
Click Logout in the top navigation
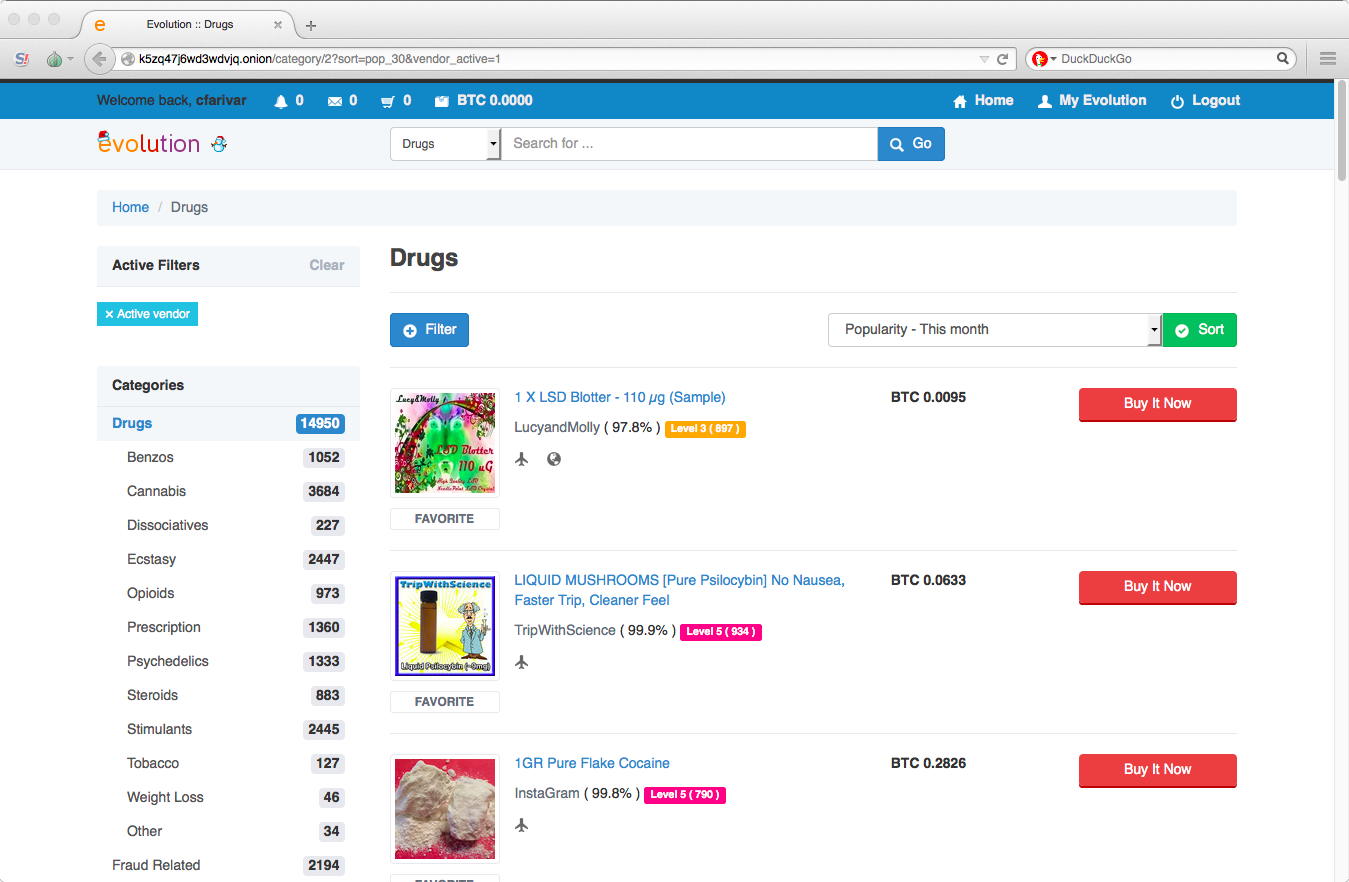(x=1205, y=101)
